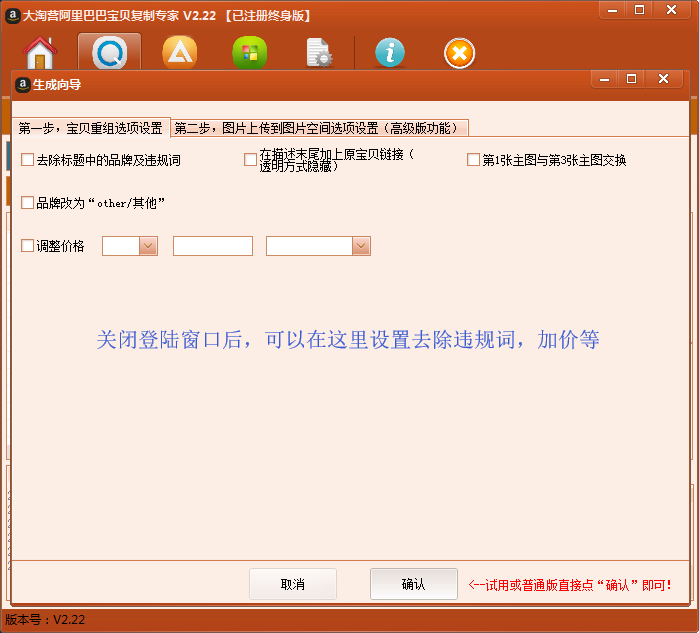699x633 pixels.
Task: Click the 确认 button
Action: [414, 584]
